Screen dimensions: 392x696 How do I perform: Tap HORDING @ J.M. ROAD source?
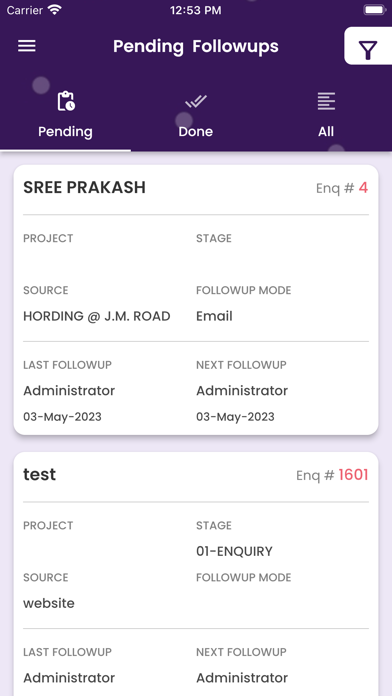coord(97,316)
